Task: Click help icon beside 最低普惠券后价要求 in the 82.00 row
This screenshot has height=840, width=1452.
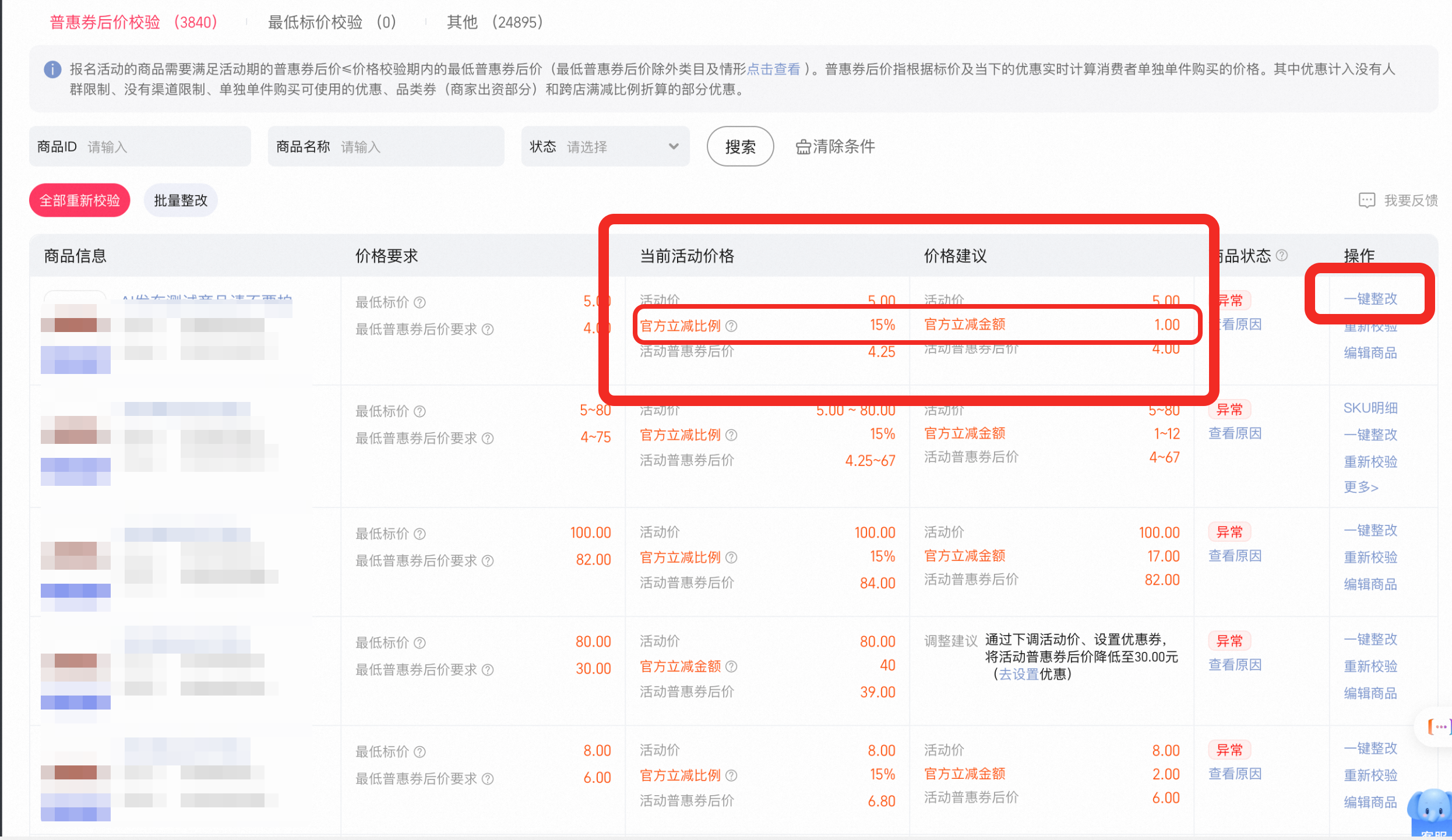Action: pyautogui.click(x=488, y=561)
